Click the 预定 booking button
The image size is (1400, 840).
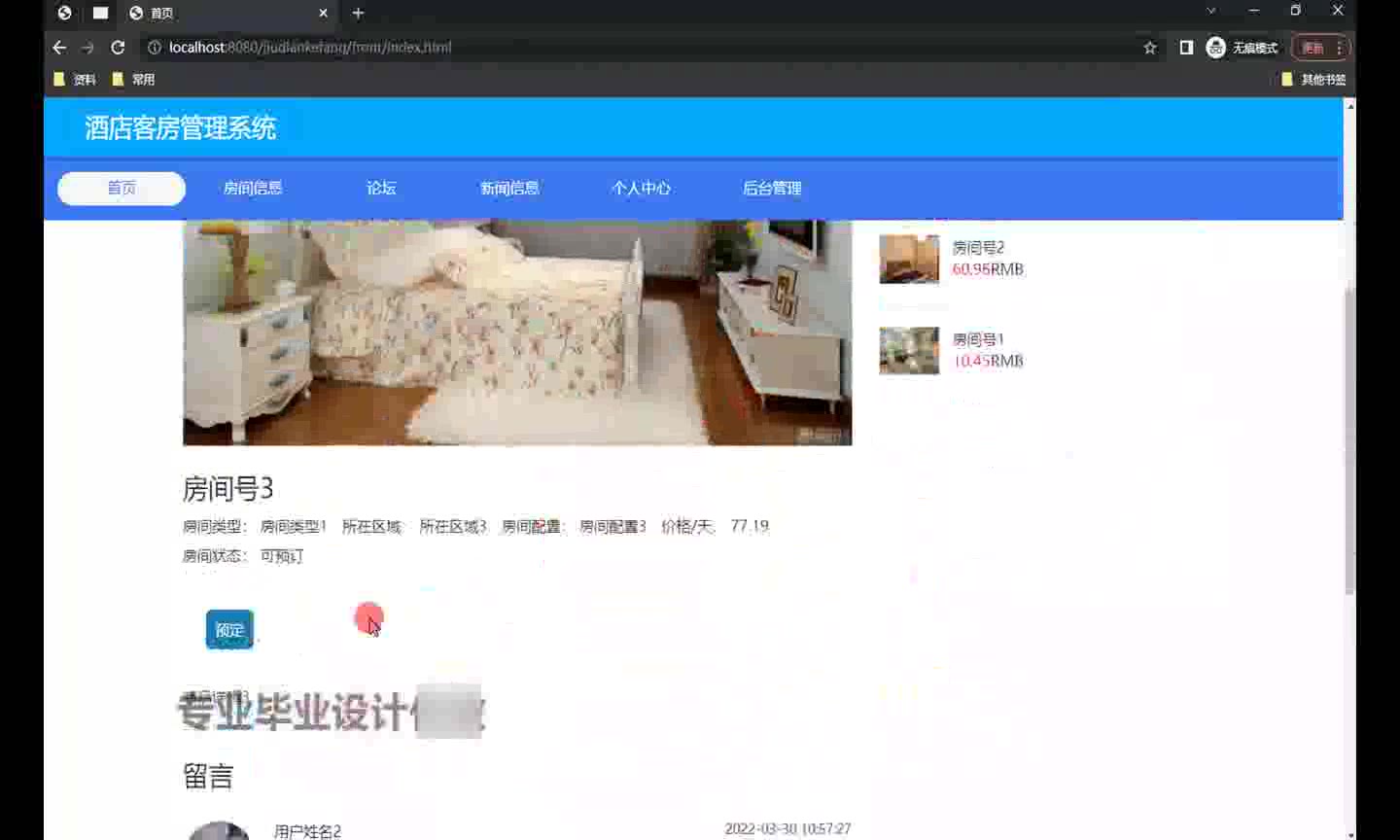[x=229, y=630]
